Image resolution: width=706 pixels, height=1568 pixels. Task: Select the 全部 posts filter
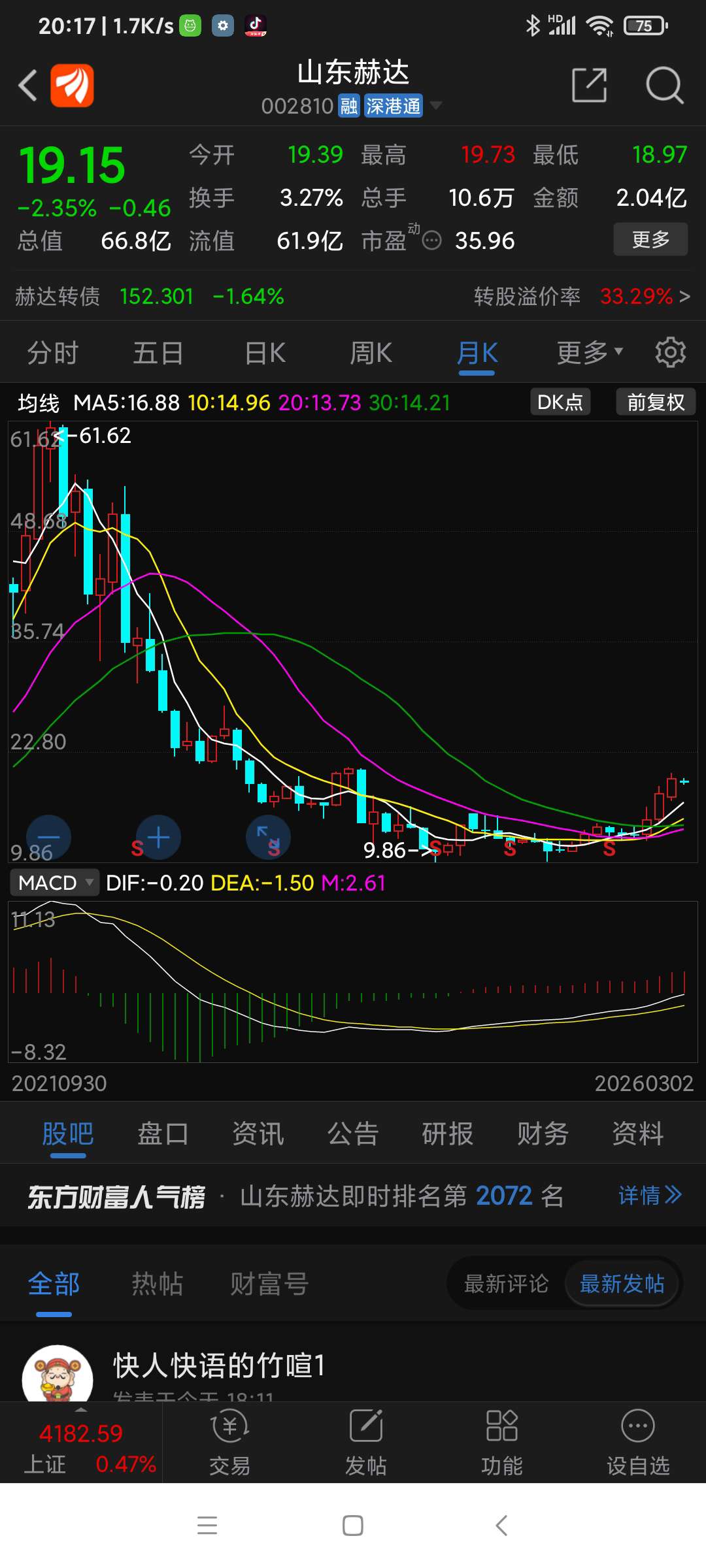[54, 1284]
